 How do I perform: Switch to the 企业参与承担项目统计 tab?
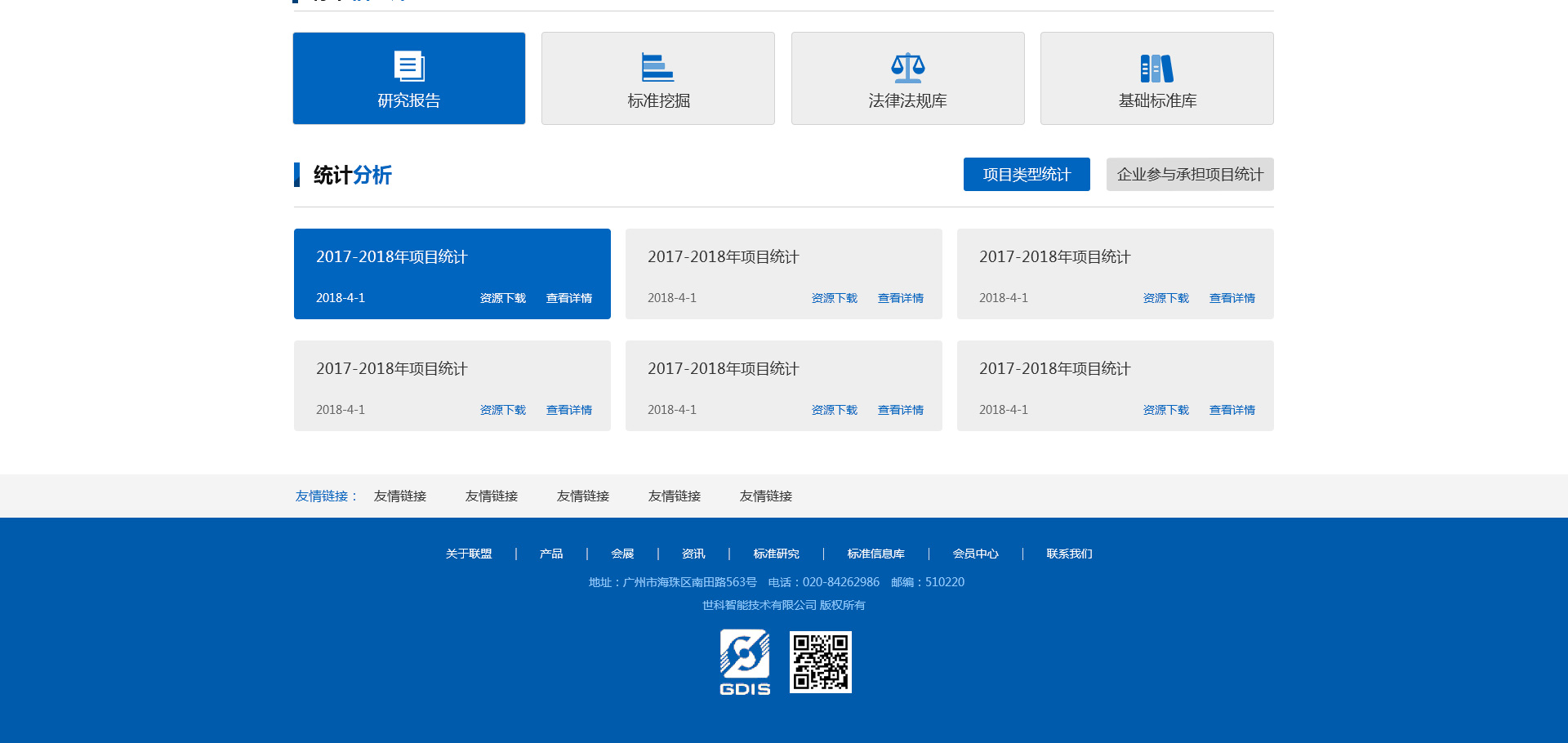[x=1189, y=175]
